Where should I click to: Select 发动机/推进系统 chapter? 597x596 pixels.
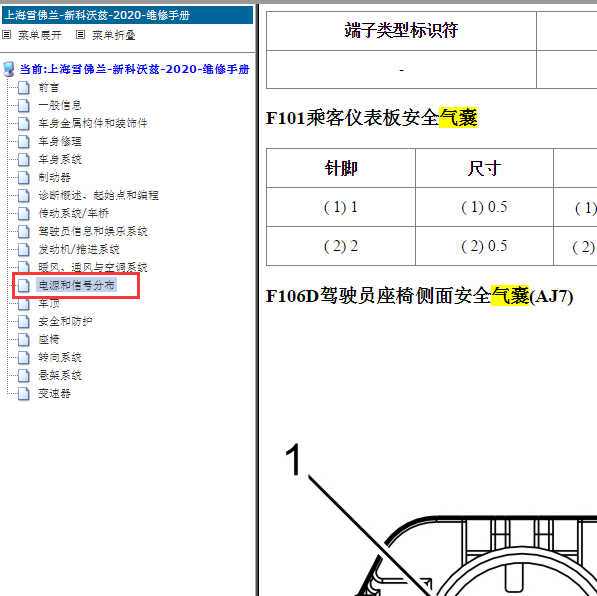79,249
